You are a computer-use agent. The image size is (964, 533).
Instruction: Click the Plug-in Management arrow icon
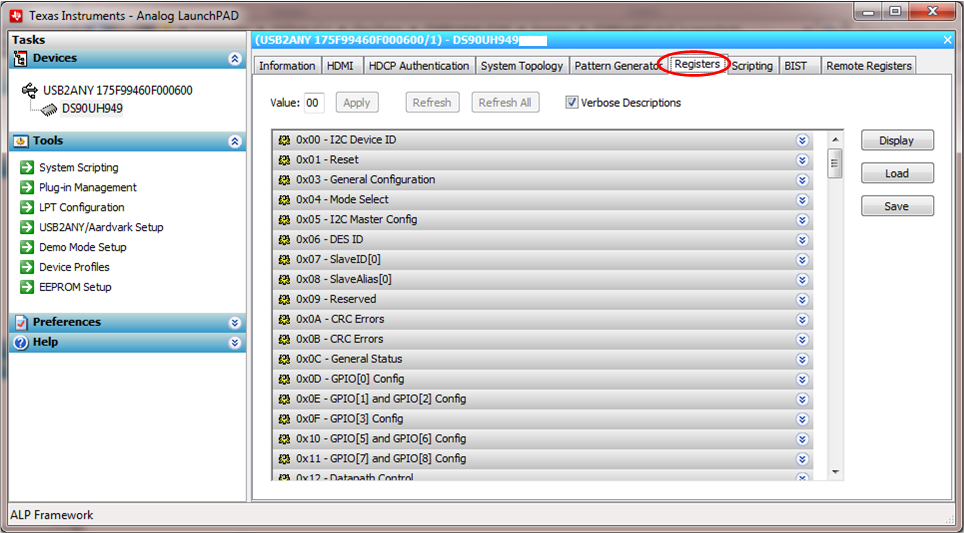click(x=27, y=188)
